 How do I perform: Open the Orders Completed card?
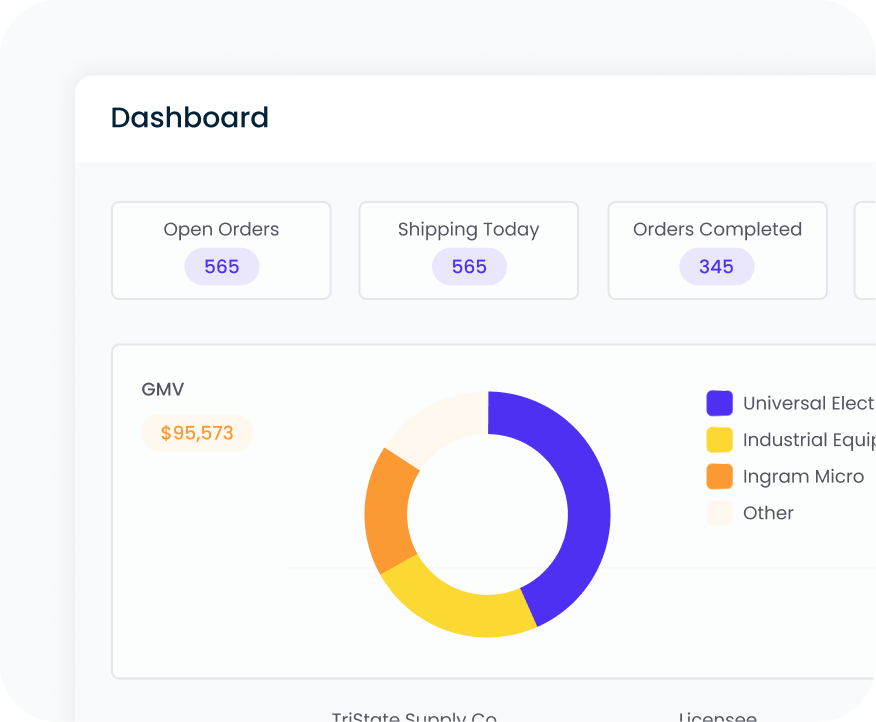[x=717, y=250]
